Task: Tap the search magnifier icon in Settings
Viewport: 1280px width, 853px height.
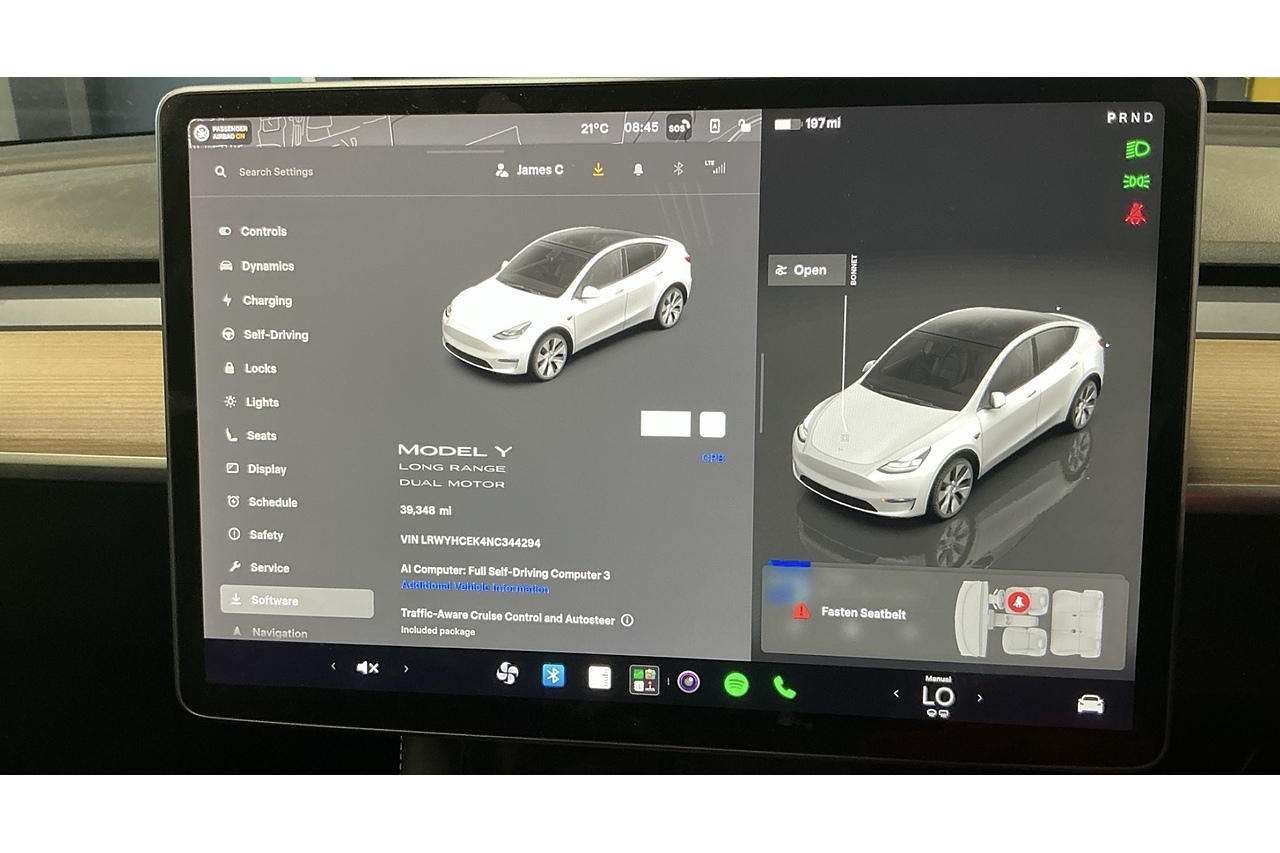Action: click(220, 172)
